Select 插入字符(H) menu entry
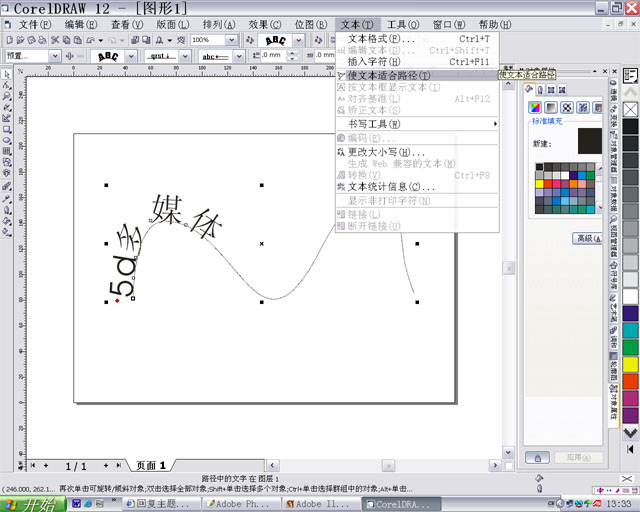Viewport: 640px width, 512px height. (x=417, y=62)
